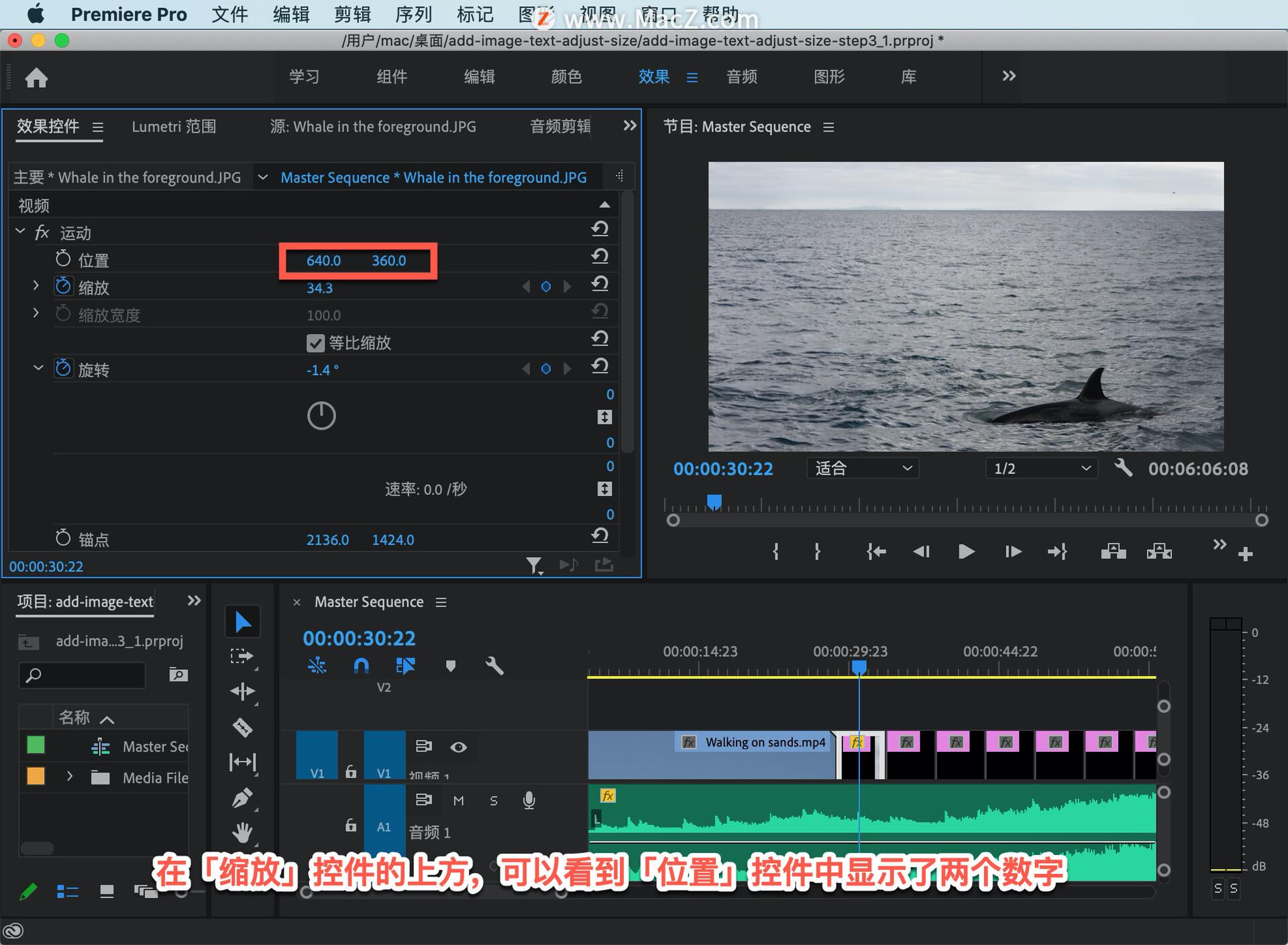Open the Apple menu
The image size is (1288, 945).
pos(36,14)
